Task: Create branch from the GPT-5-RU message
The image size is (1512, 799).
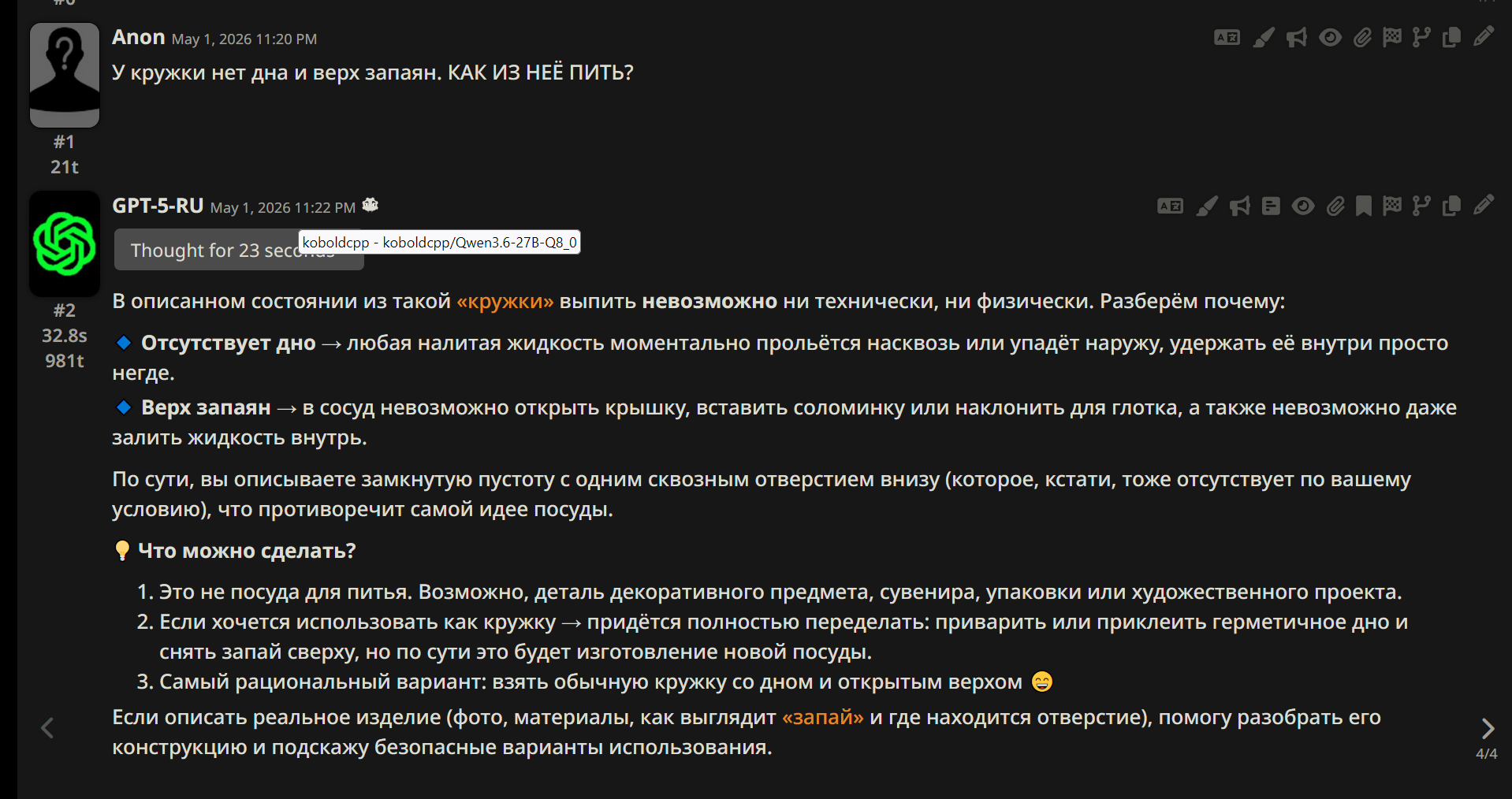Action: (x=1421, y=206)
